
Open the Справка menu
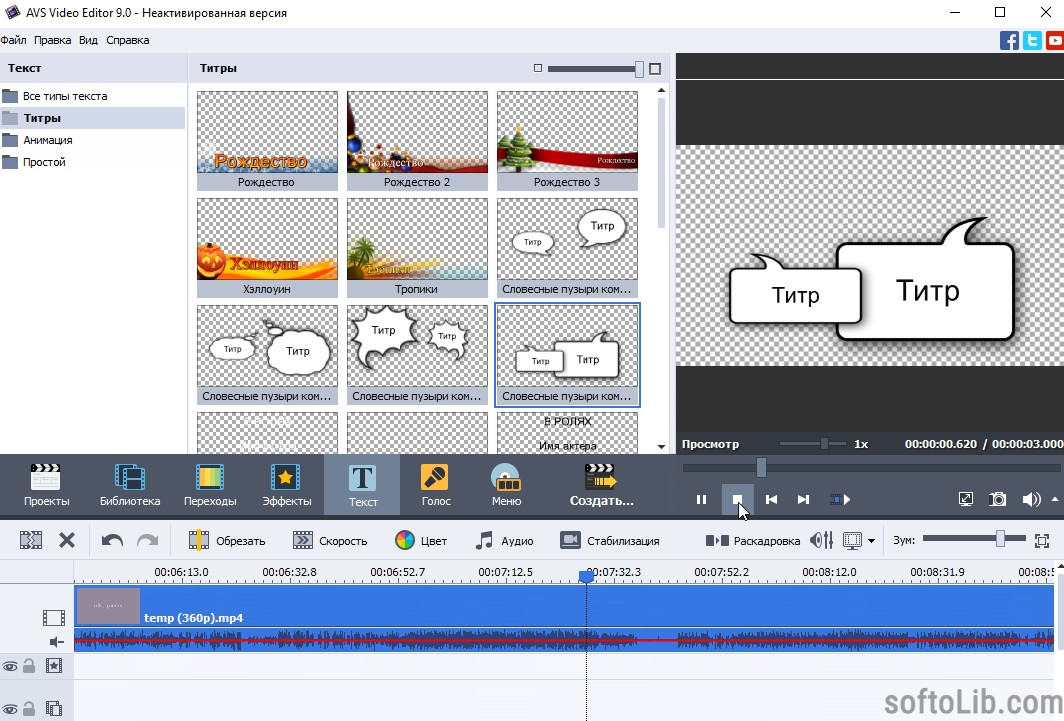128,40
